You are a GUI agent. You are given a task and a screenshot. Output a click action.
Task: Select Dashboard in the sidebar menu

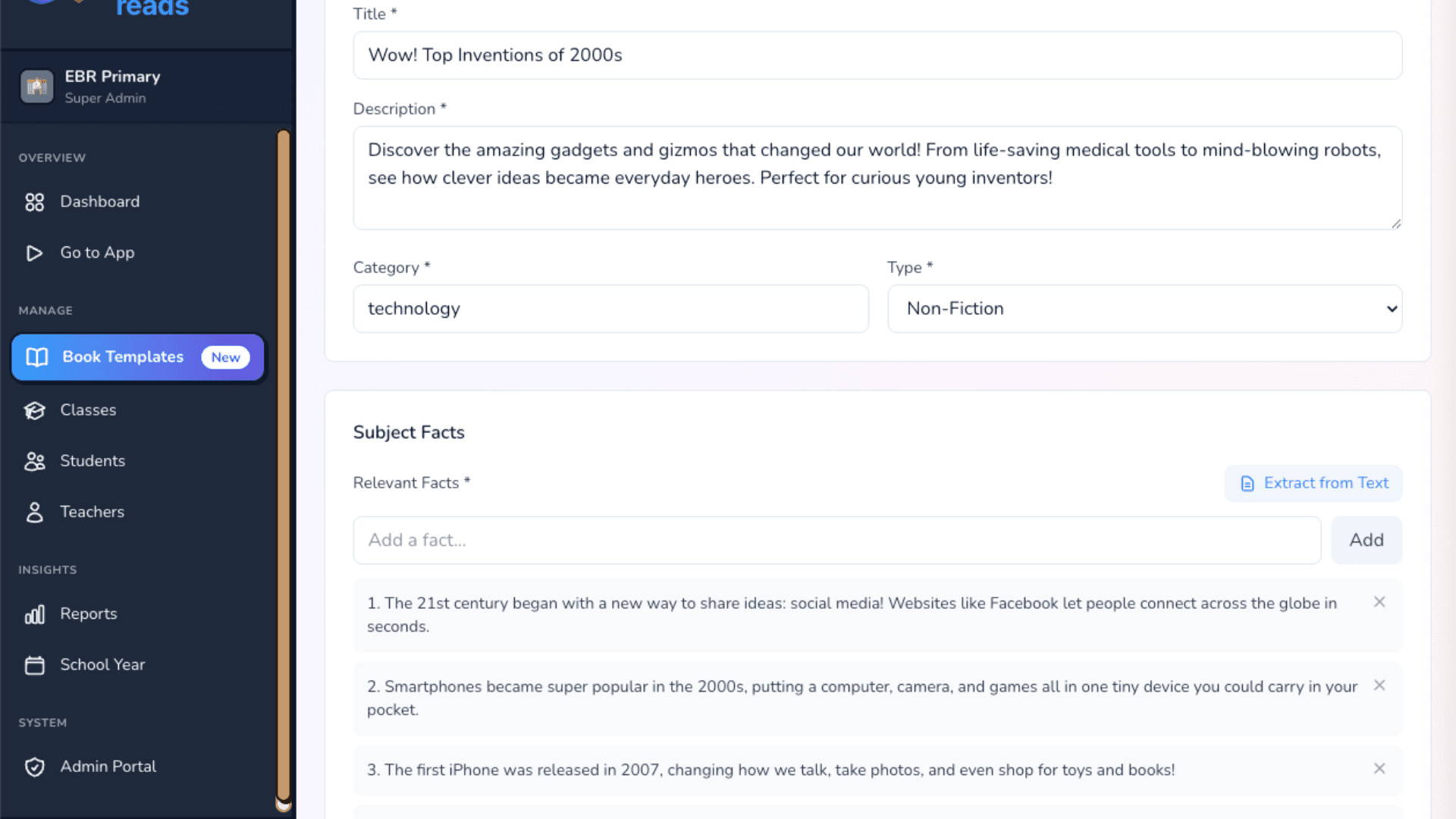click(x=99, y=202)
